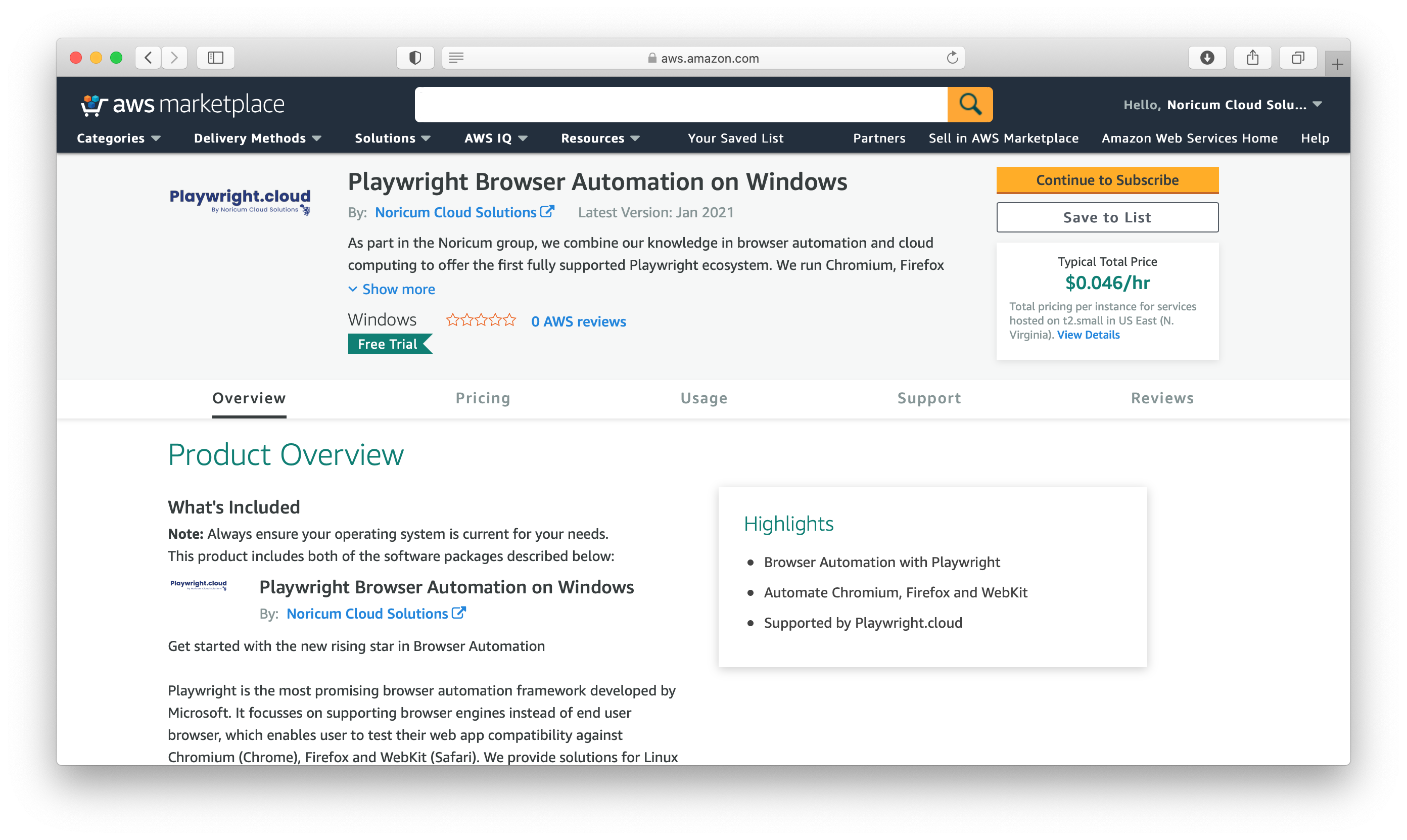Click the AWS Marketplace logo
Viewport: 1407px width, 840px height.
(182, 105)
